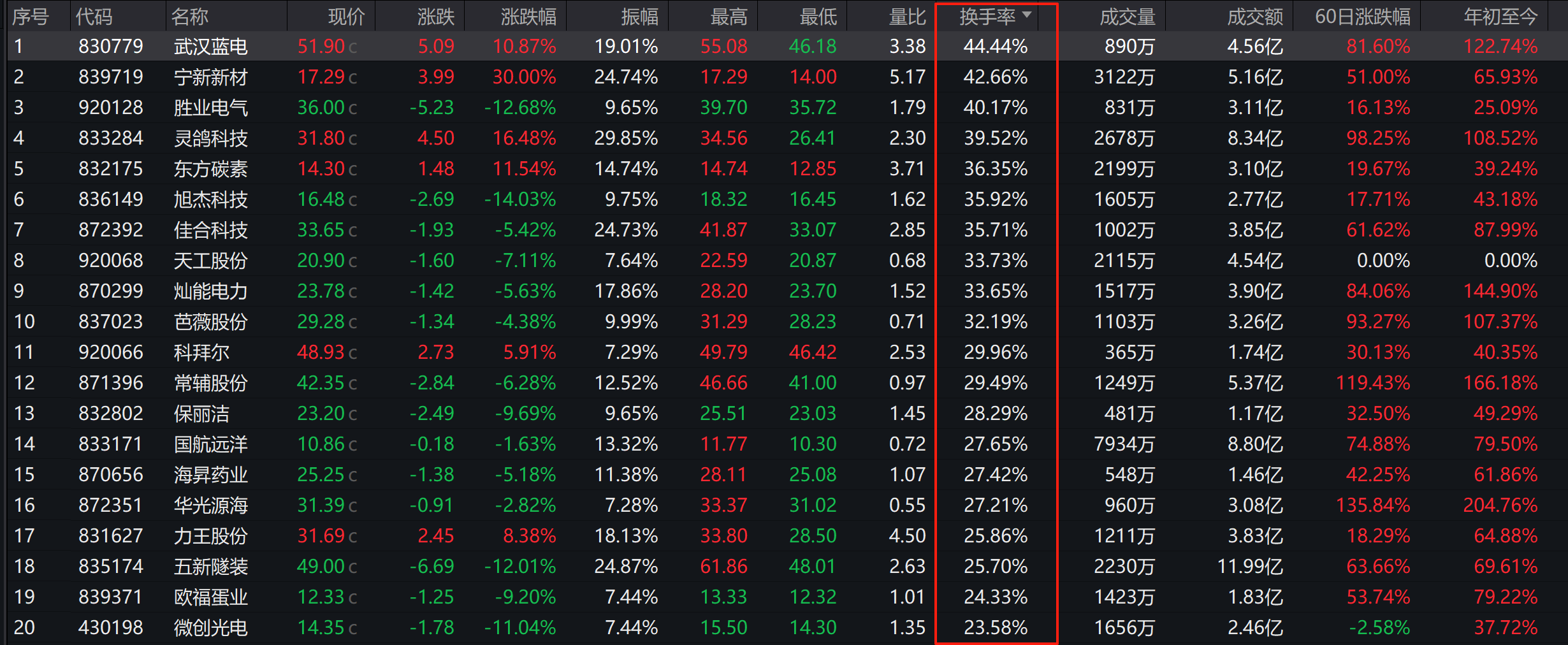1568x645 pixels.
Task: Click turnover amount 11.99亿
Action: pos(1251,567)
